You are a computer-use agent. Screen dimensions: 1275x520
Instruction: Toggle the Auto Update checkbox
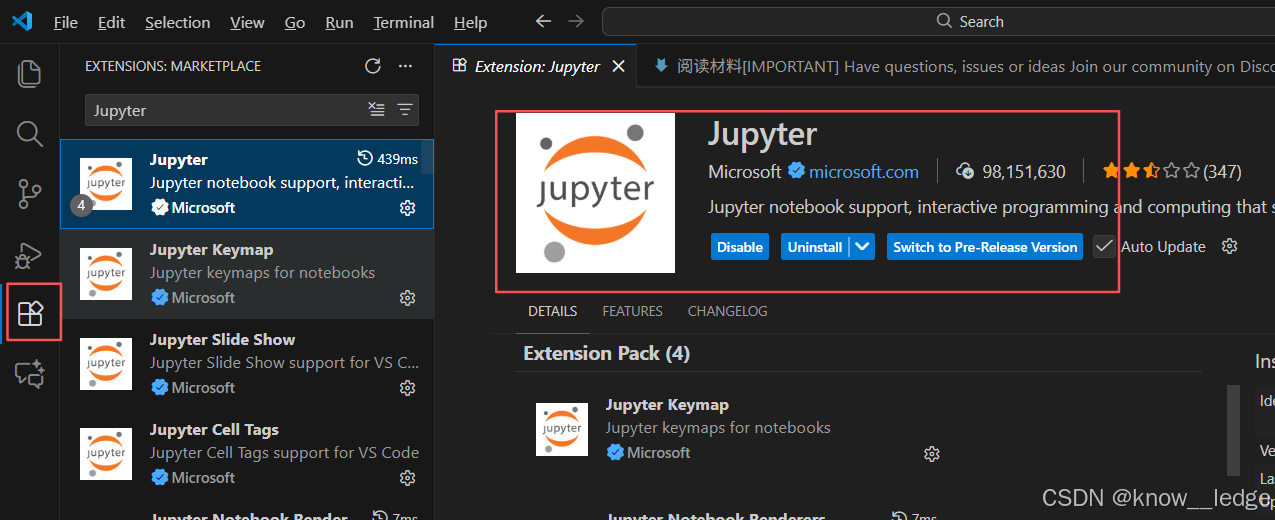1104,246
